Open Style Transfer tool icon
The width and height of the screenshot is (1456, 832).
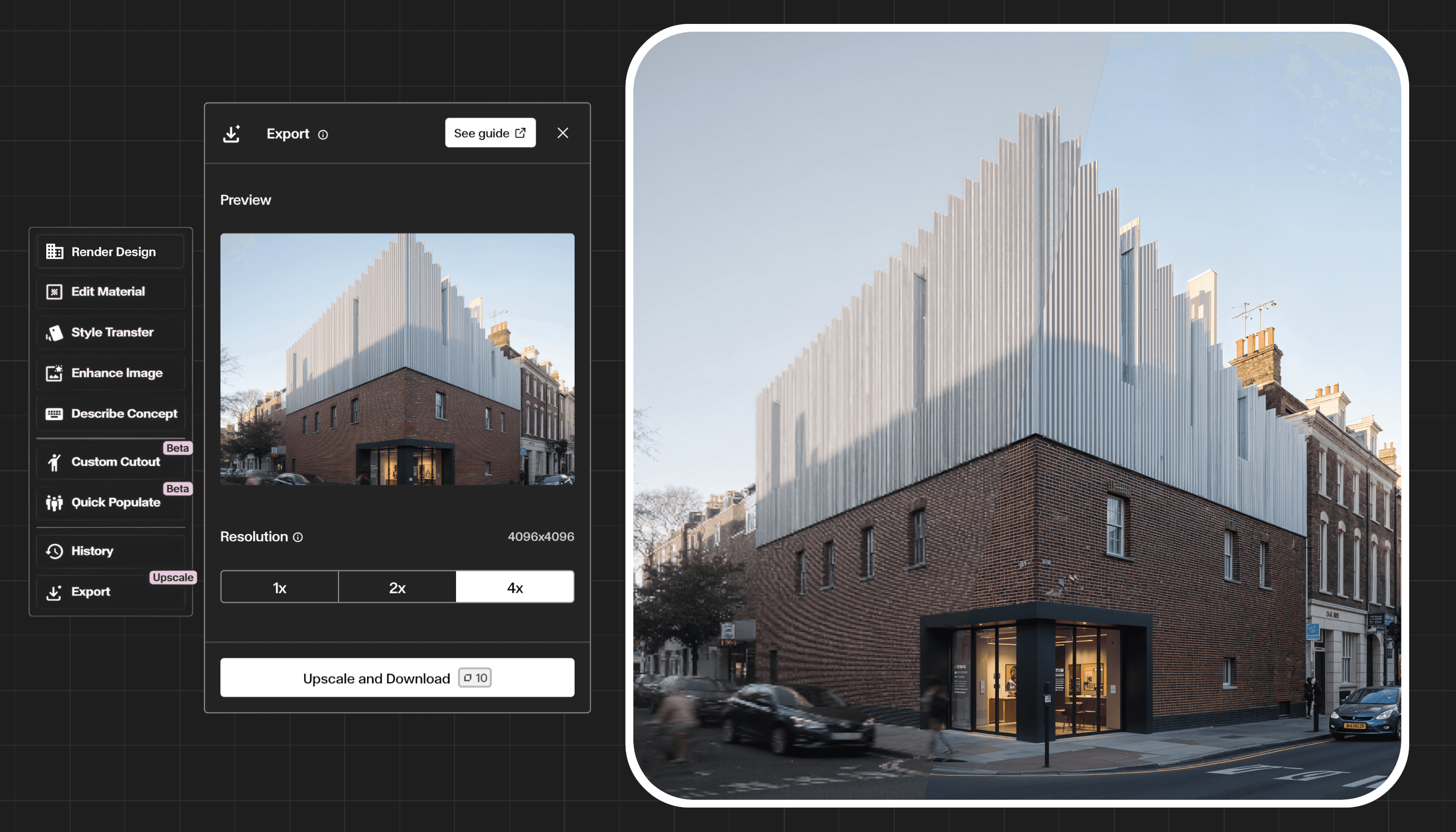click(54, 333)
